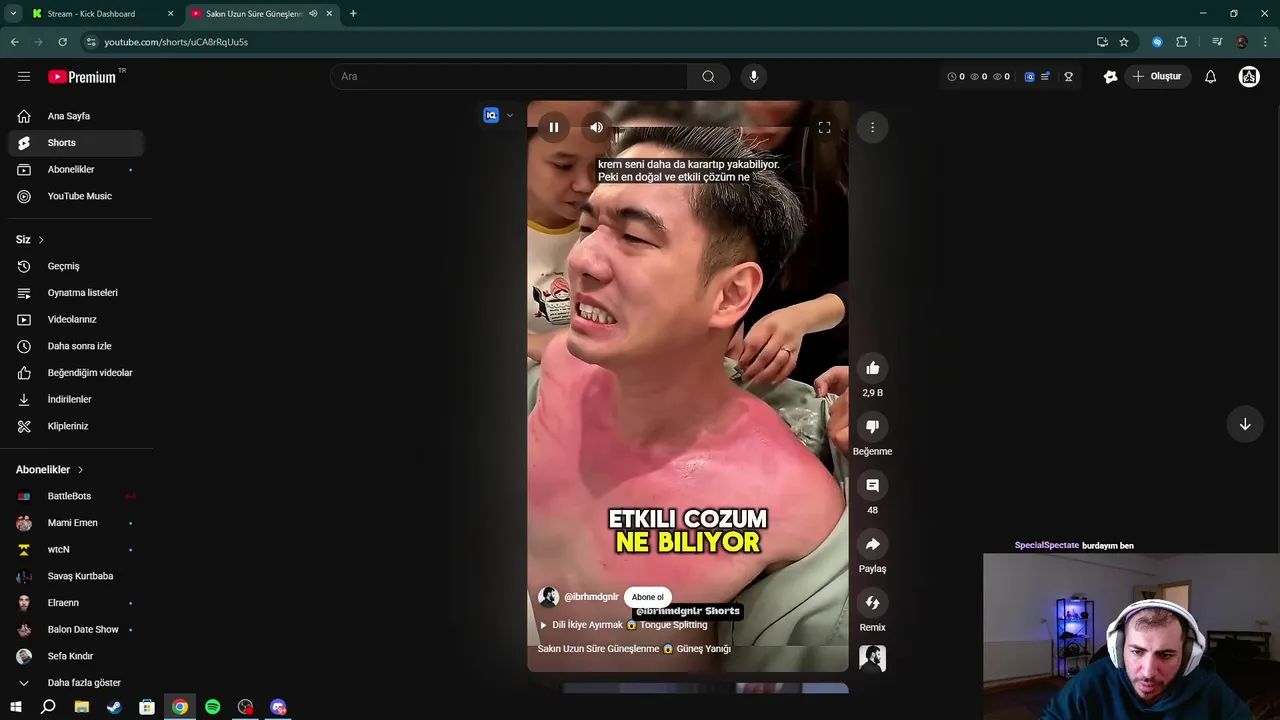Click the YouTube Premium logo
1280x720 pixels.
click(82, 77)
